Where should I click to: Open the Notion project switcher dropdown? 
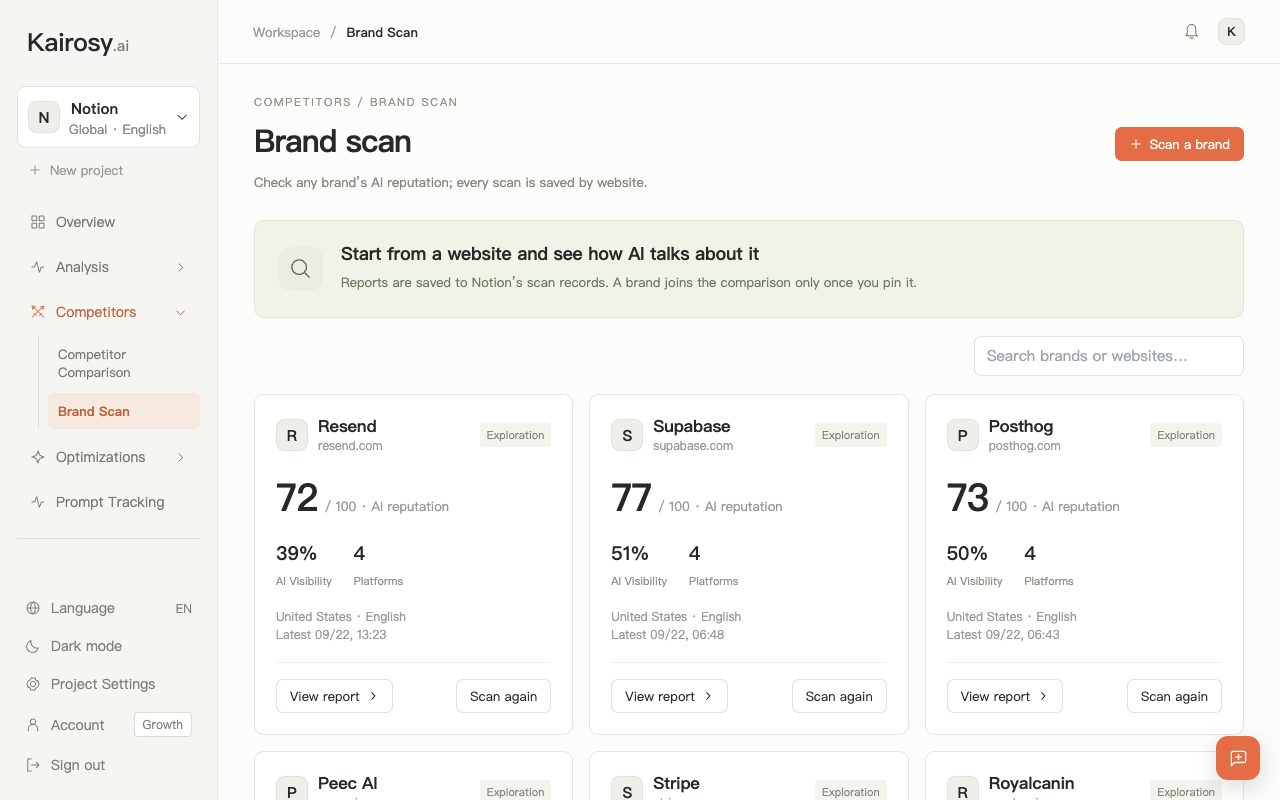pyautogui.click(x=108, y=117)
